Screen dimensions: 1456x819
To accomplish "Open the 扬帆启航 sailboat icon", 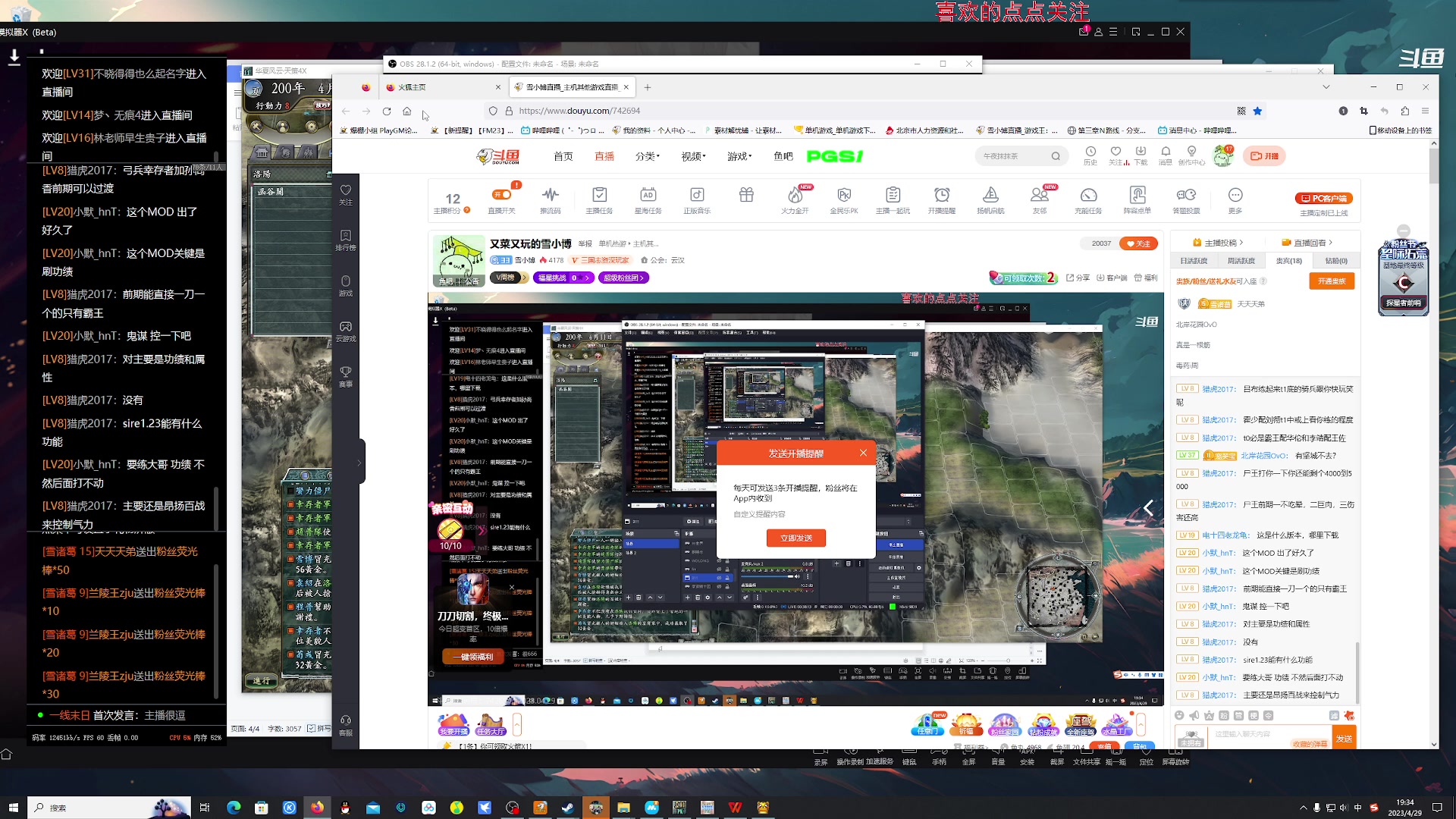I will click(990, 195).
